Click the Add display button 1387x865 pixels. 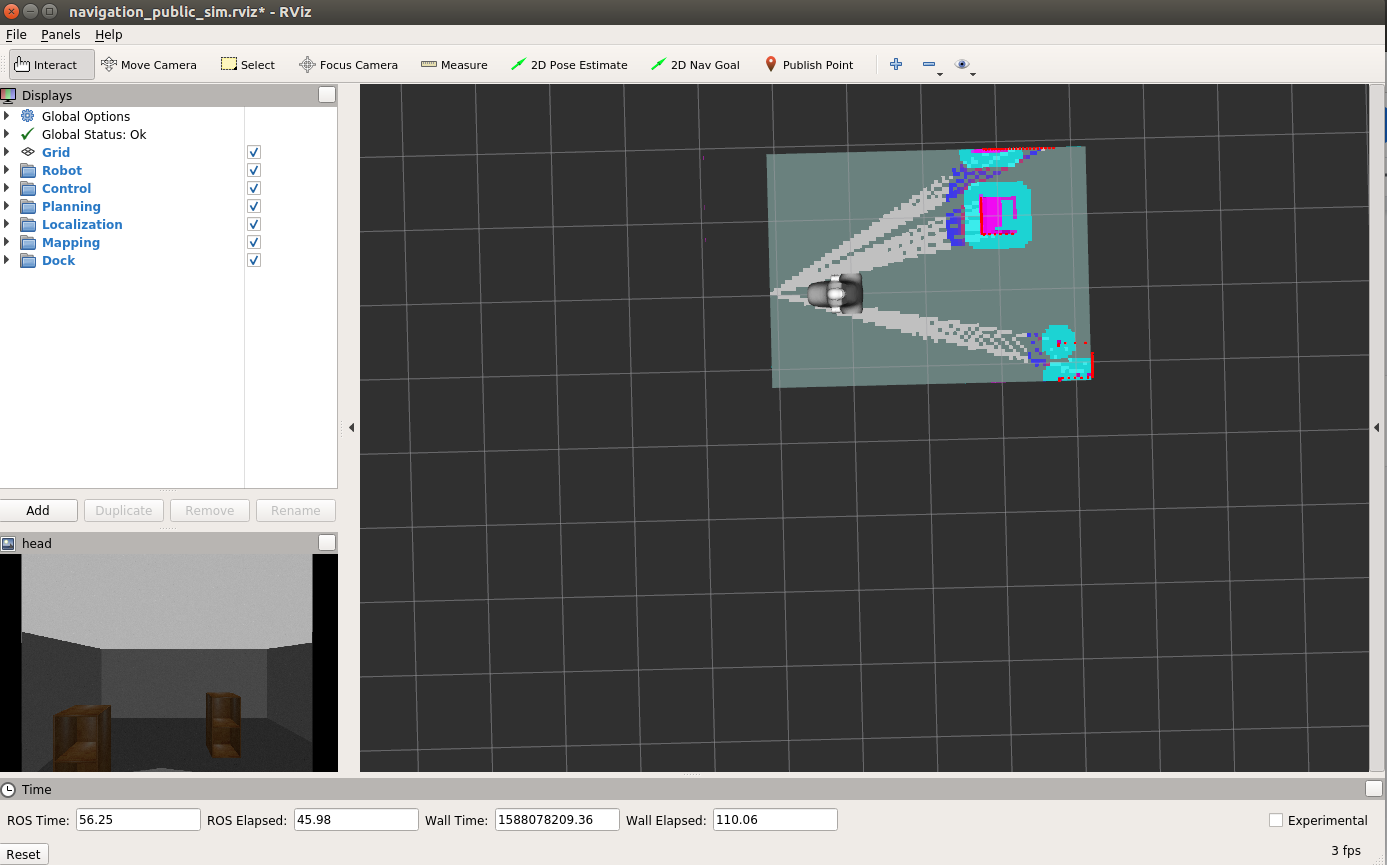click(39, 510)
